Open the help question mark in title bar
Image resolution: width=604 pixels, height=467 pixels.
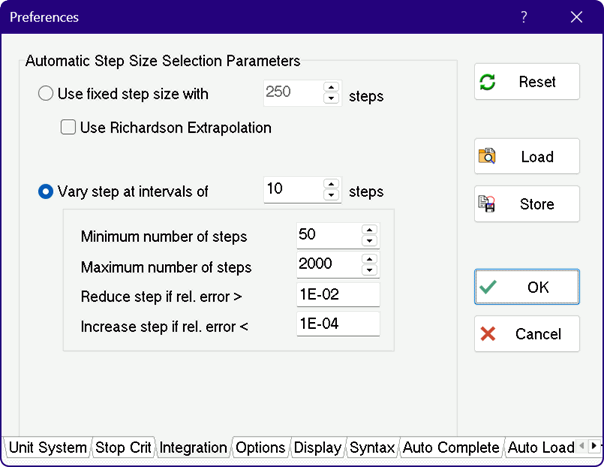point(524,17)
